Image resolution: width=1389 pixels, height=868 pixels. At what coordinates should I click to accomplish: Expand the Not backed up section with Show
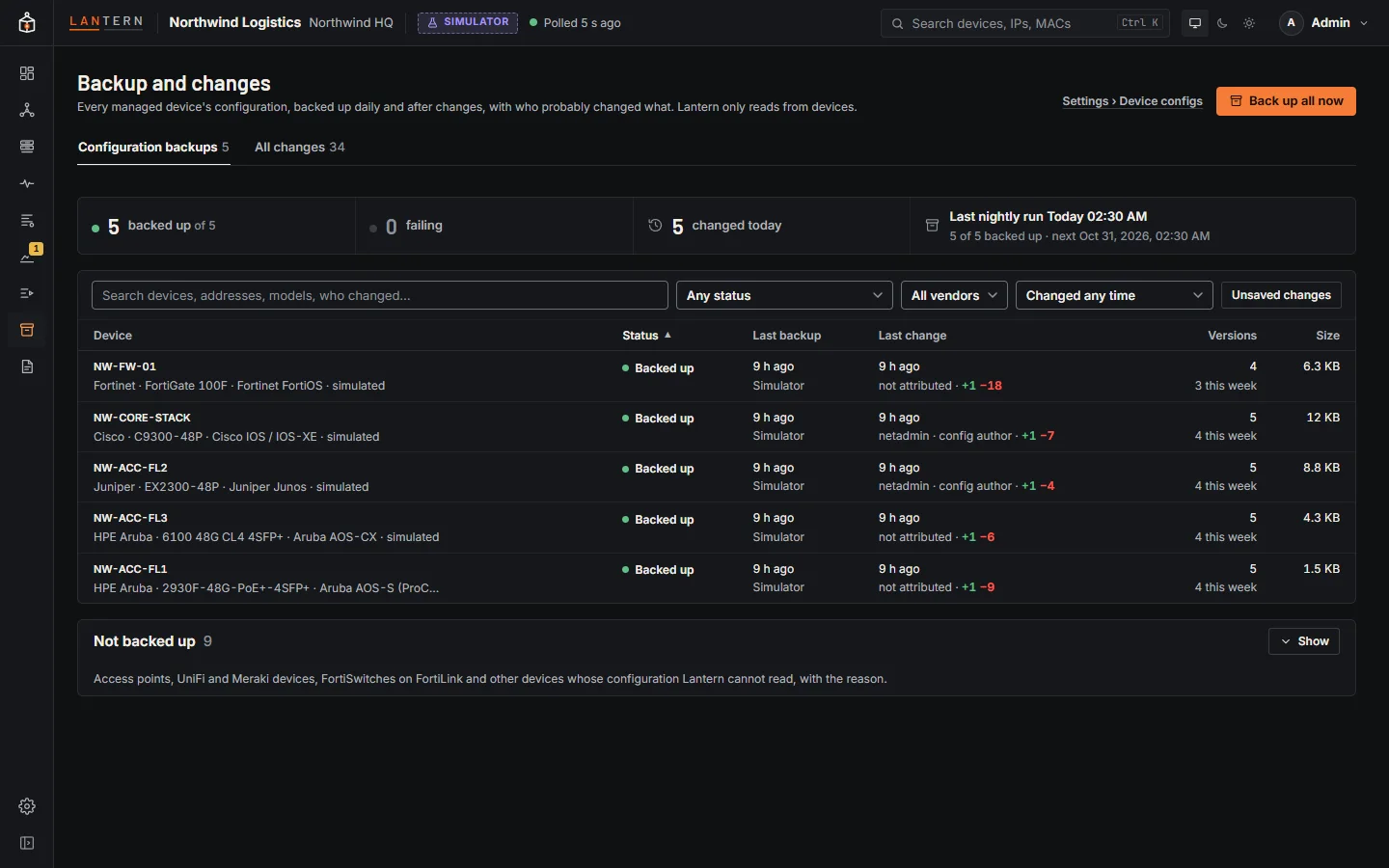point(1304,641)
